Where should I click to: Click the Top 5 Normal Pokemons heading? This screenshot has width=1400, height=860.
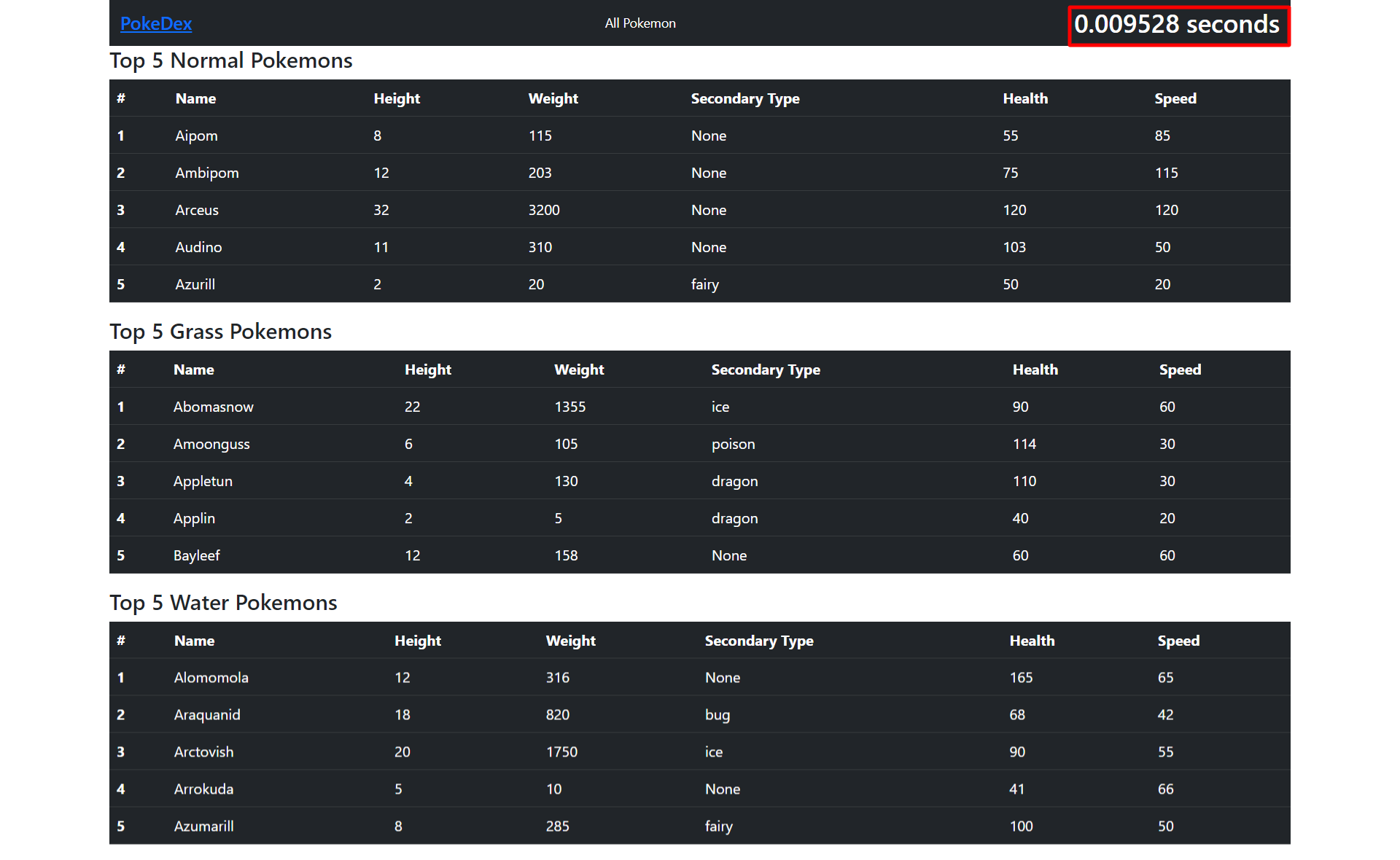230,60
